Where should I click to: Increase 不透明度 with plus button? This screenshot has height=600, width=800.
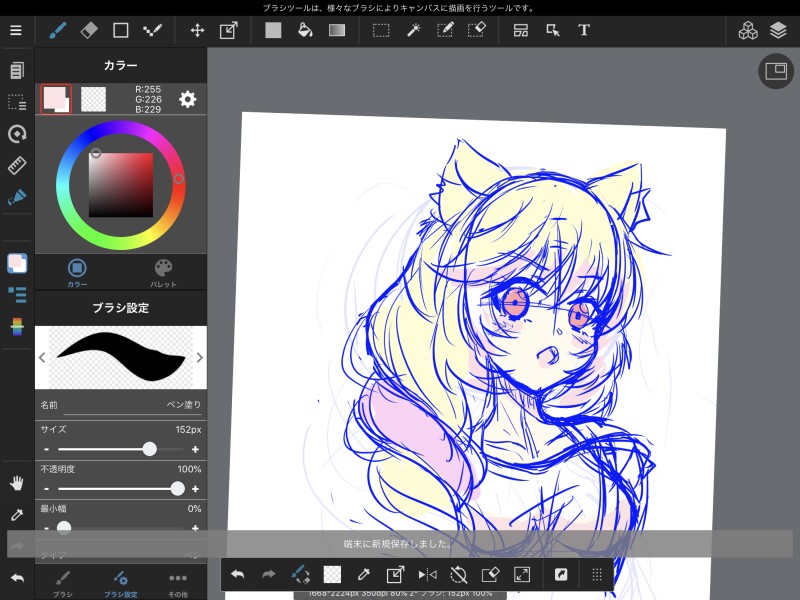[195, 489]
